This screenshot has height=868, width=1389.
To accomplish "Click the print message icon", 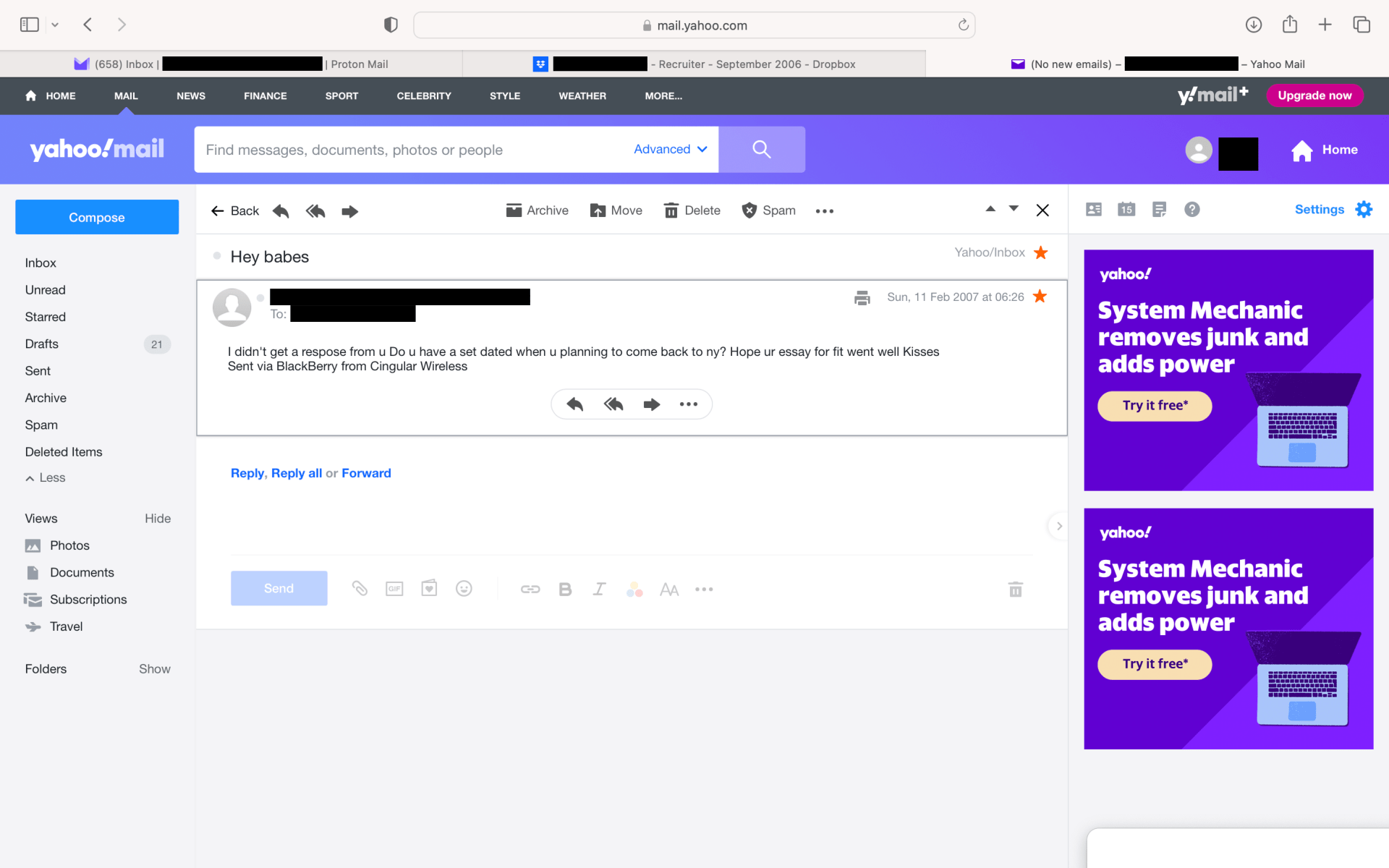I will click(x=862, y=297).
